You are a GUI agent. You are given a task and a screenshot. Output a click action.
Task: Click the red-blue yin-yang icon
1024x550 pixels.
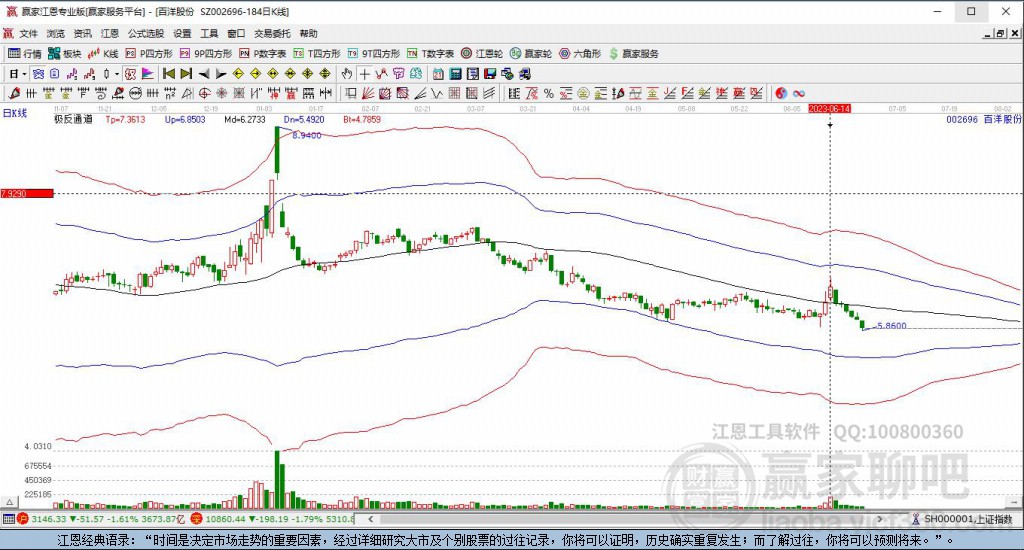coord(781,93)
